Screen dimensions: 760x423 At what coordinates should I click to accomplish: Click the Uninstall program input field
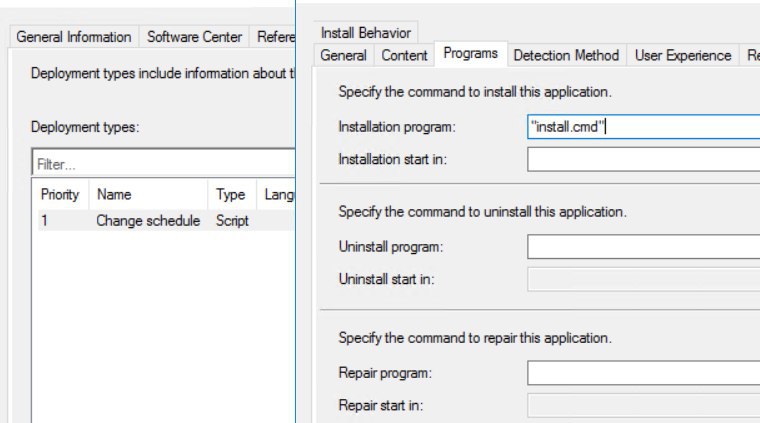point(643,247)
